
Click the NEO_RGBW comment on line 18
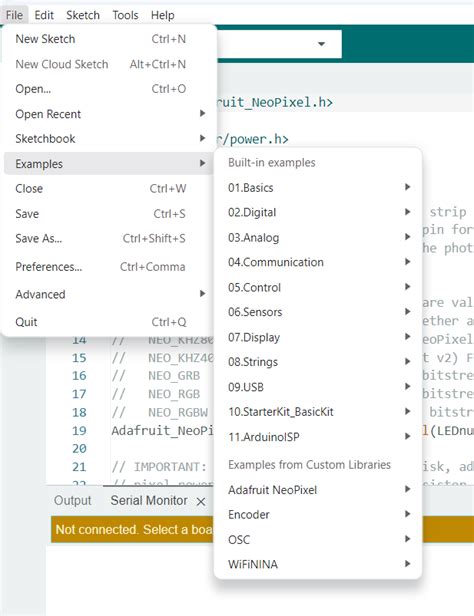(178, 412)
